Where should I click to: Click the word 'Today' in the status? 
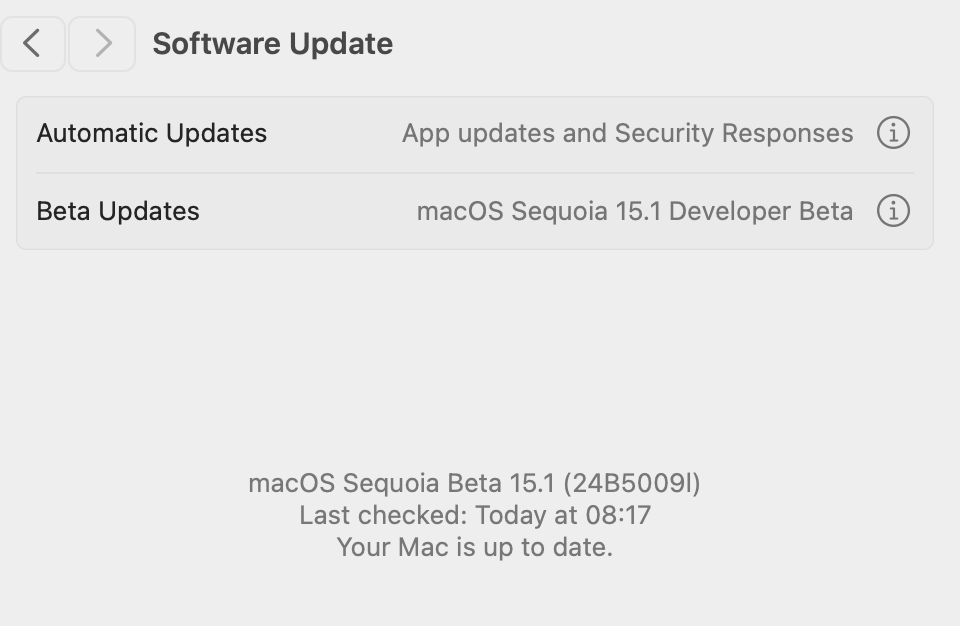coord(507,516)
